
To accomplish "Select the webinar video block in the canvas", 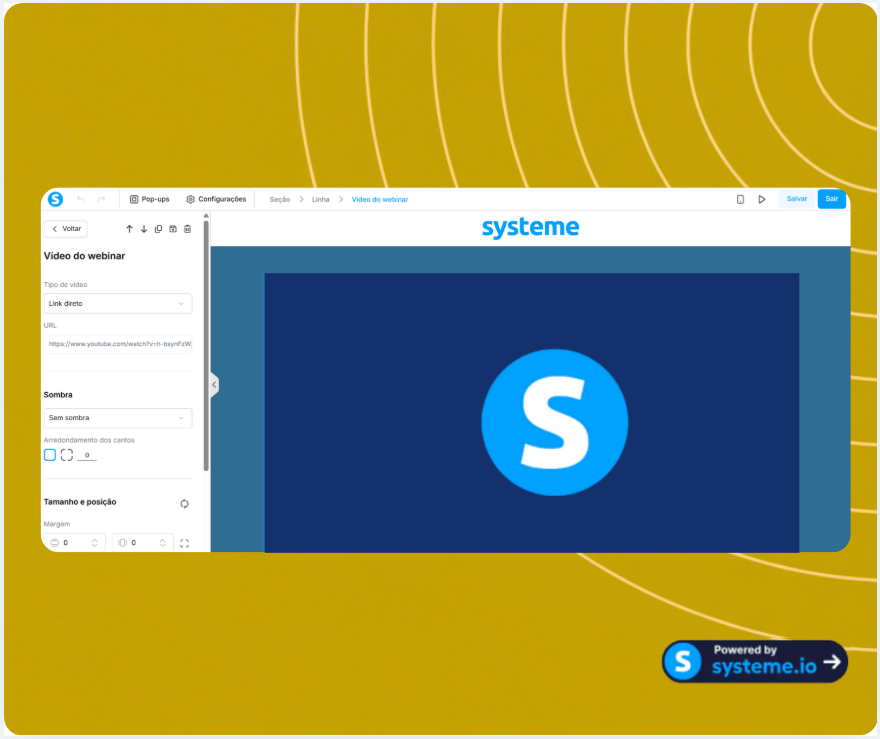I will pyautogui.click(x=531, y=412).
